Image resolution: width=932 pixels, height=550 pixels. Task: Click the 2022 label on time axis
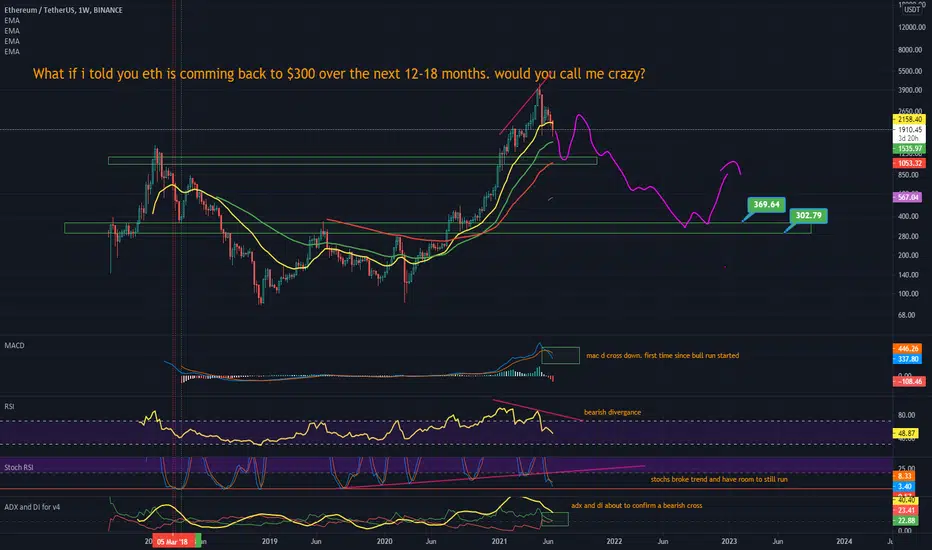[614, 541]
